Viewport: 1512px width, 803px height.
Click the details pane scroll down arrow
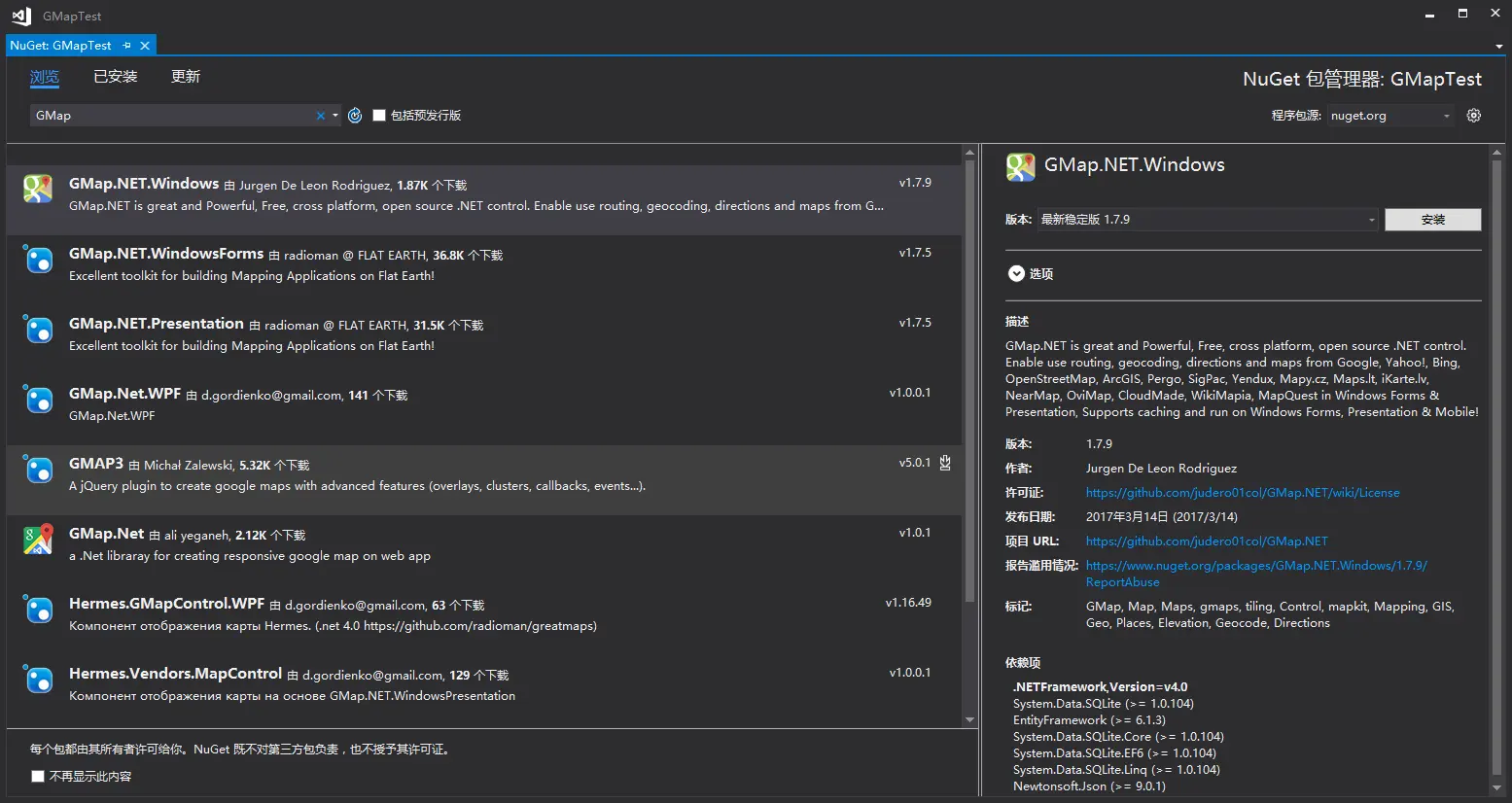1497,788
